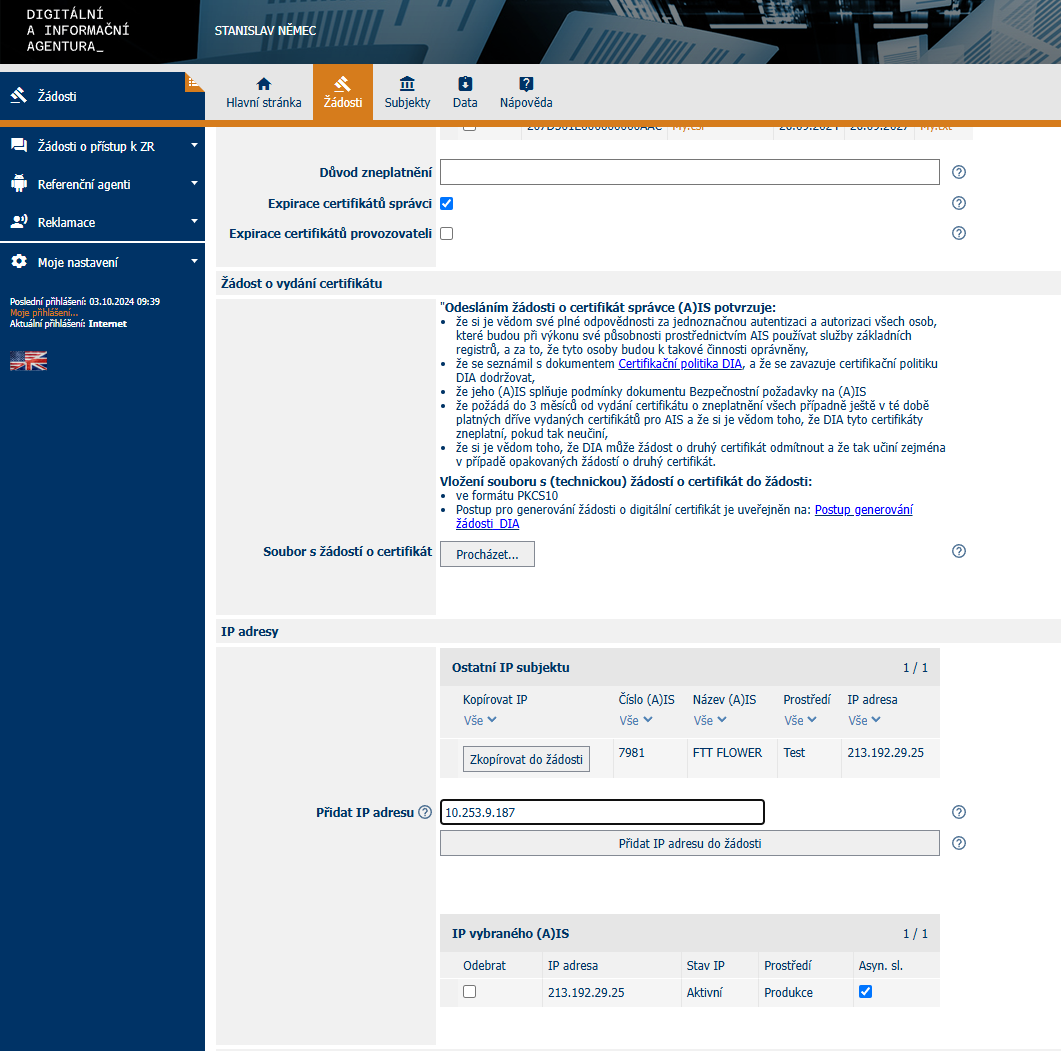Select the Žádosti tab in top navigation
Screen dimensions: 1061x1051
(x=342, y=91)
